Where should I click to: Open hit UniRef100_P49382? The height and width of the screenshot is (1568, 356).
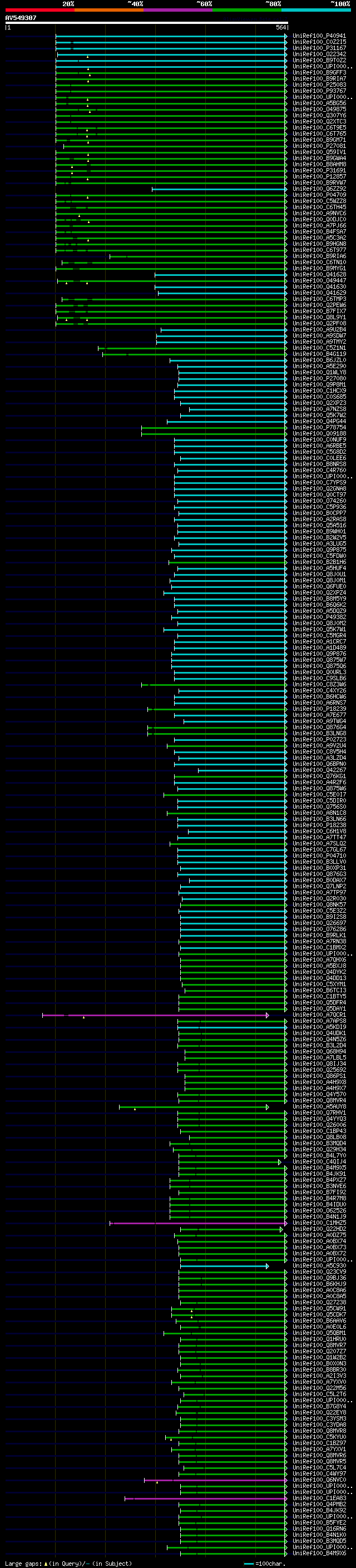pyautogui.click(x=319, y=617)
